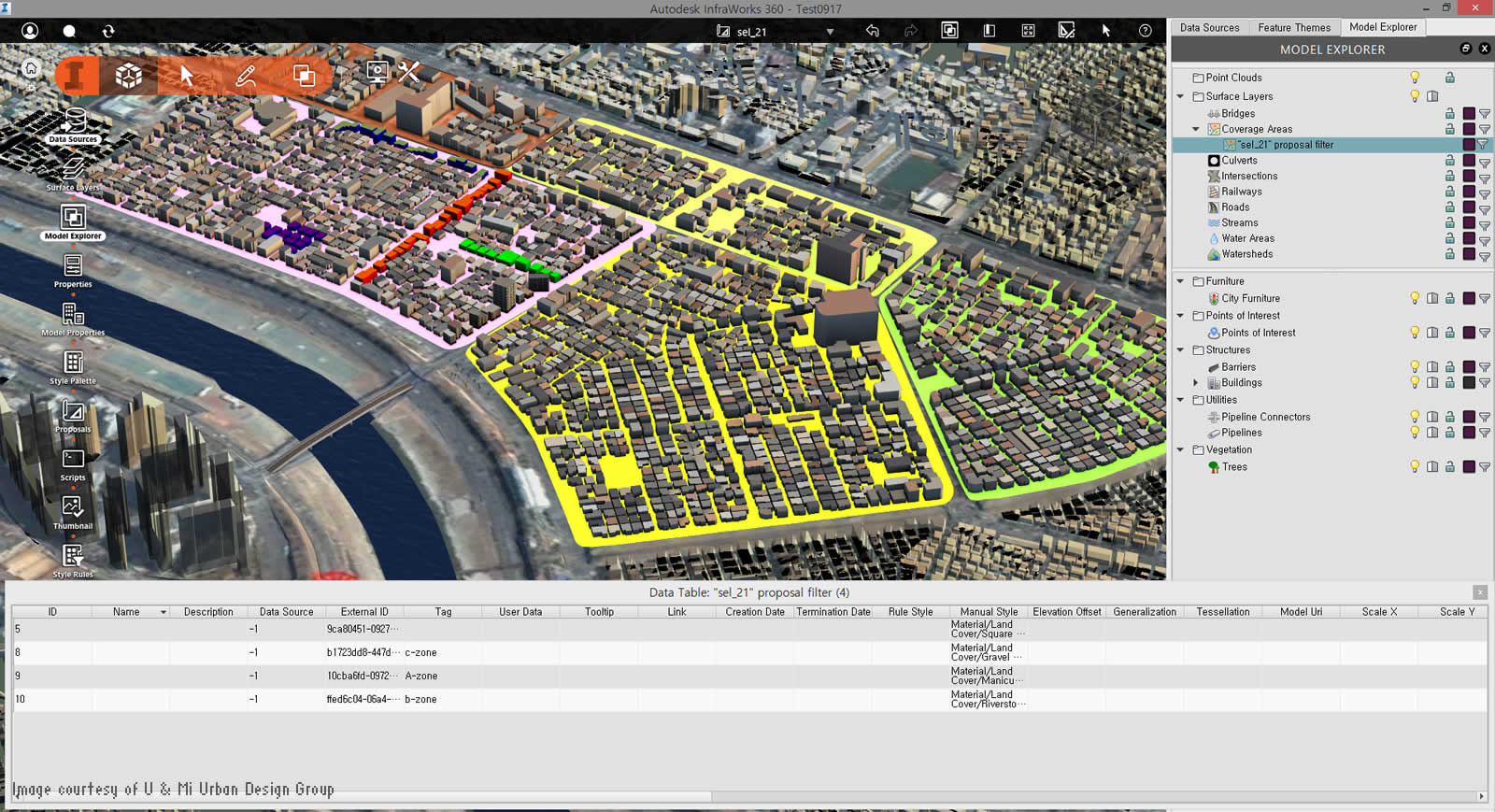Toggle lightbulb visibility for Buildings
The width and height of the screenshot is (1495, 812).
click(1415, 383)
